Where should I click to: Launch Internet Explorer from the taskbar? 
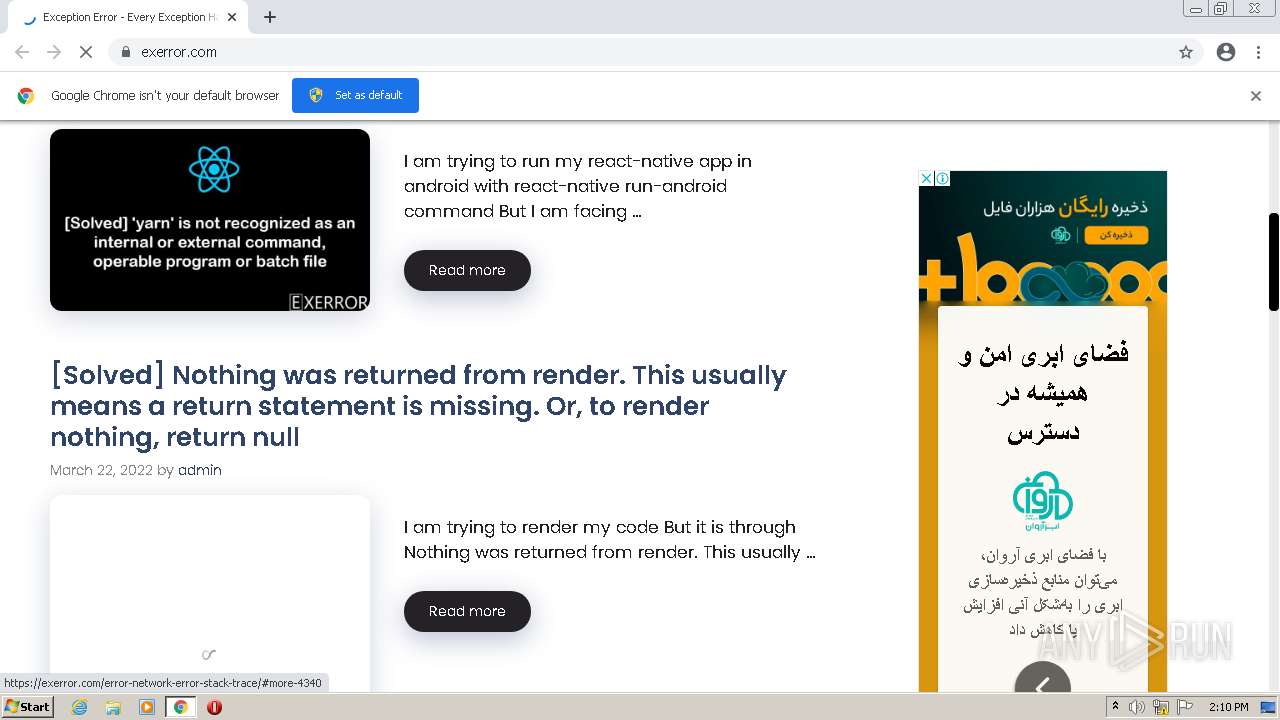[x=79, y=707]
